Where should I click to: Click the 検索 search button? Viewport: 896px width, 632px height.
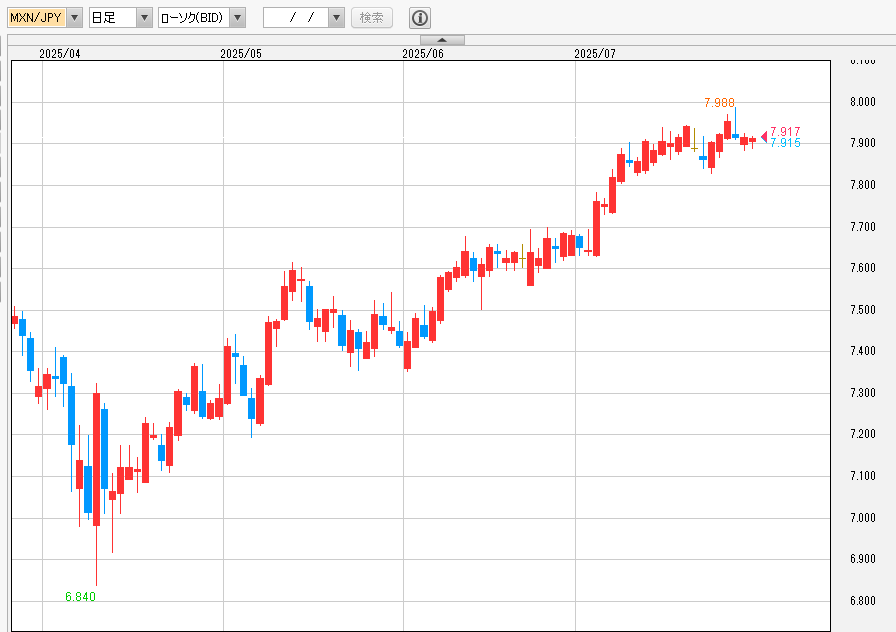click(x=371, y=18)
